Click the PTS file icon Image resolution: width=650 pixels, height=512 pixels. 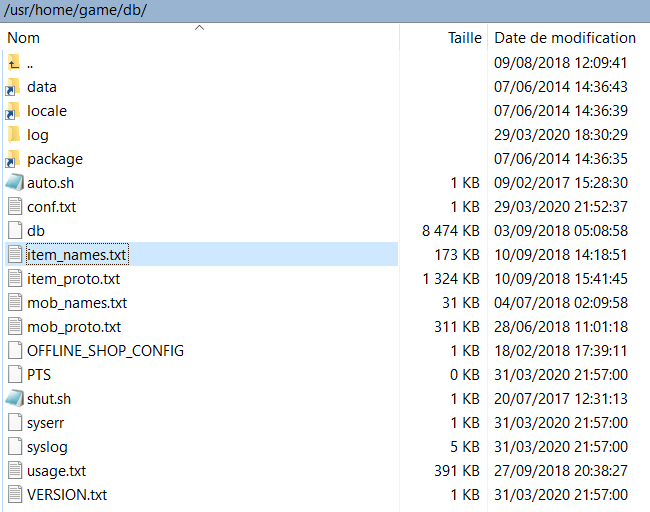click(x=15, y=375)
